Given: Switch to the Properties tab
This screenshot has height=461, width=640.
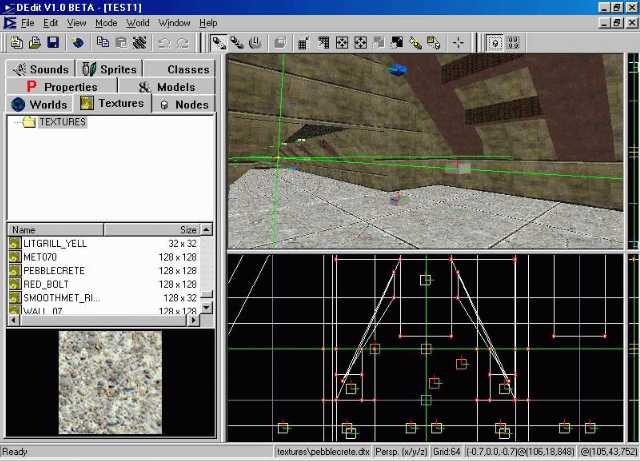Looking at the screenshot, I should 62,87.
